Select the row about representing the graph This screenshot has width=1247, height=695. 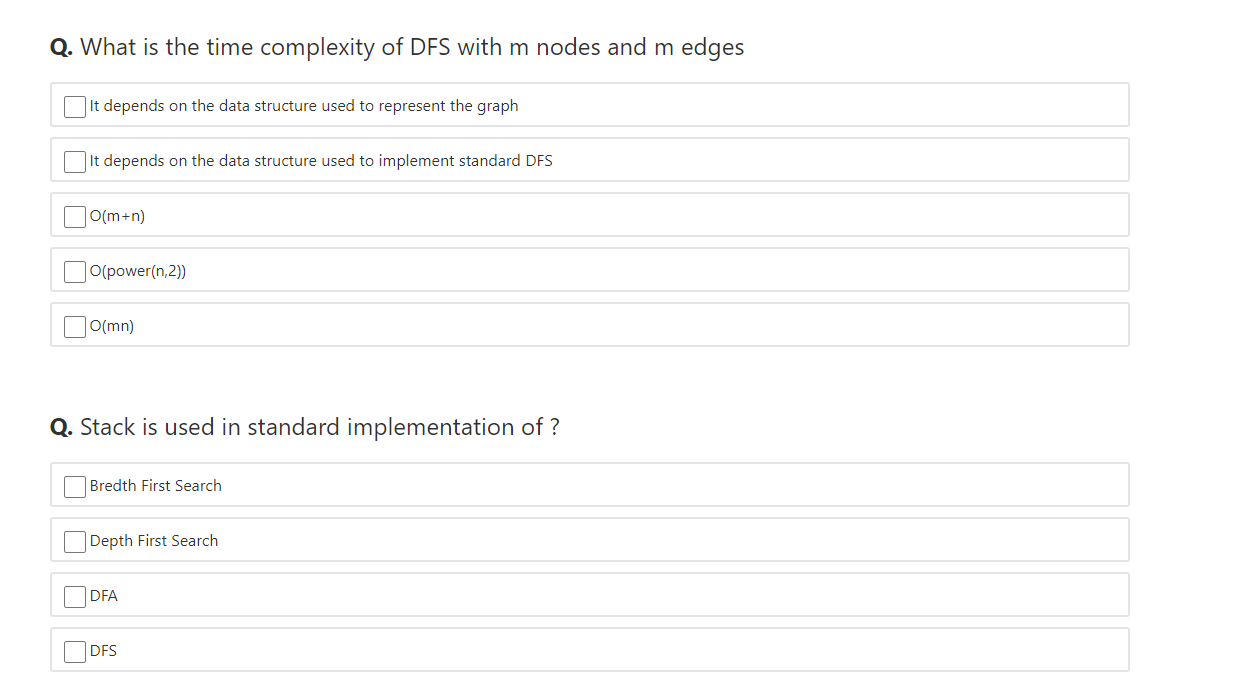589,104
